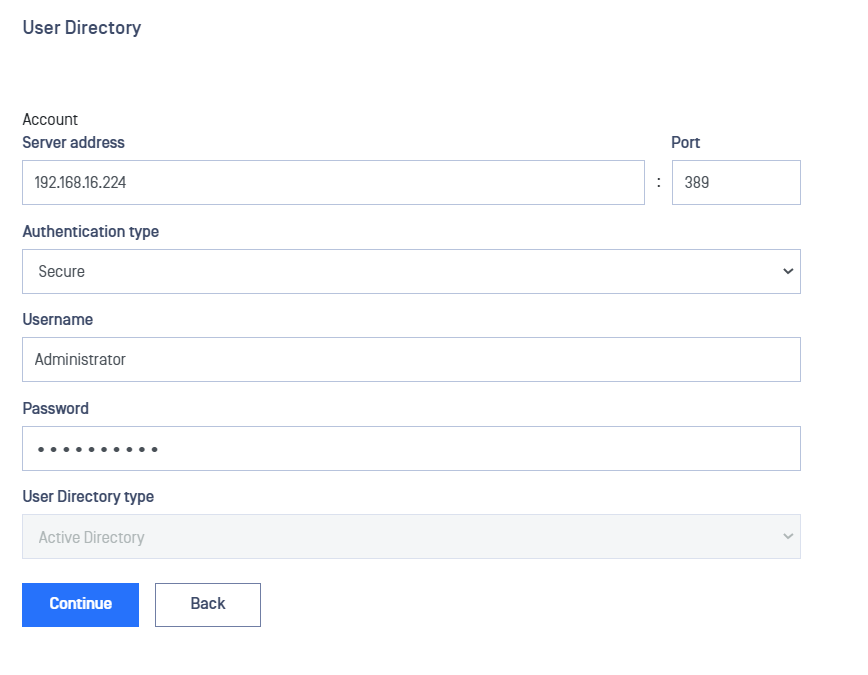The height and width of the screenshot is (675, 868).
Task: Click the chevron arrow beside Secure
Action: (x=788, y=271)
